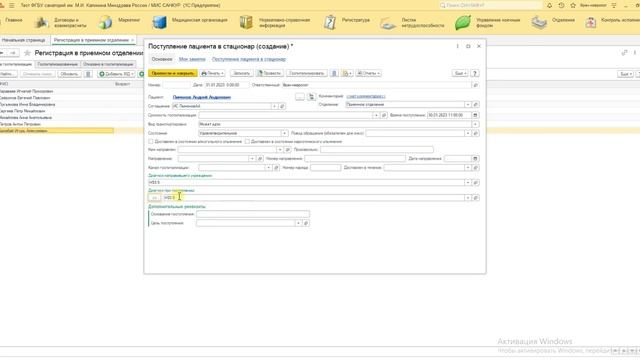Image resolution: width=640 pixels, height=360 pixels.
Task: Click ellipsis button before Диагноз при поступлении
Action: pyautogui.click(x=154, y=198)
